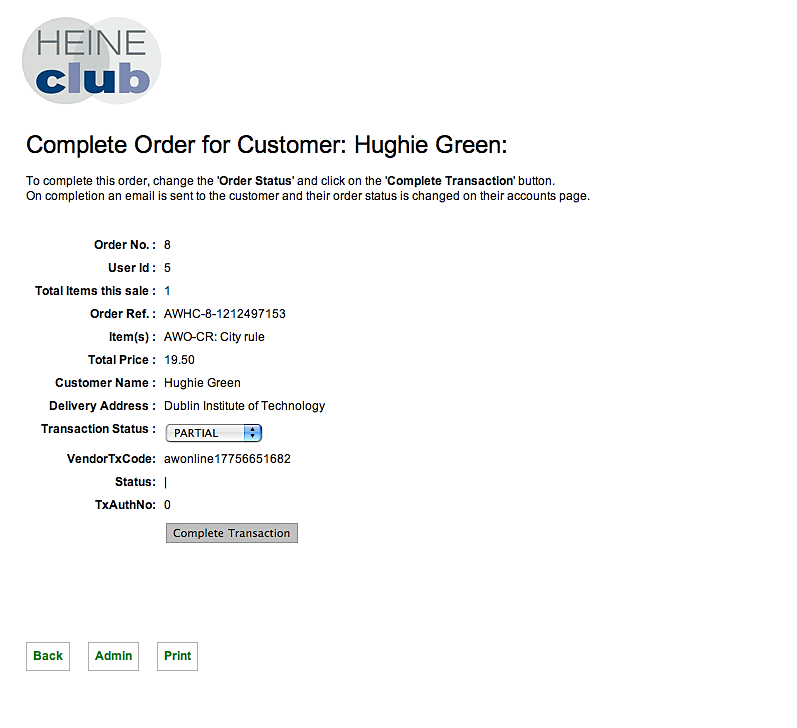Click the item text AWO-CR: City rule
797x728 pixels.
coord(214,337)
